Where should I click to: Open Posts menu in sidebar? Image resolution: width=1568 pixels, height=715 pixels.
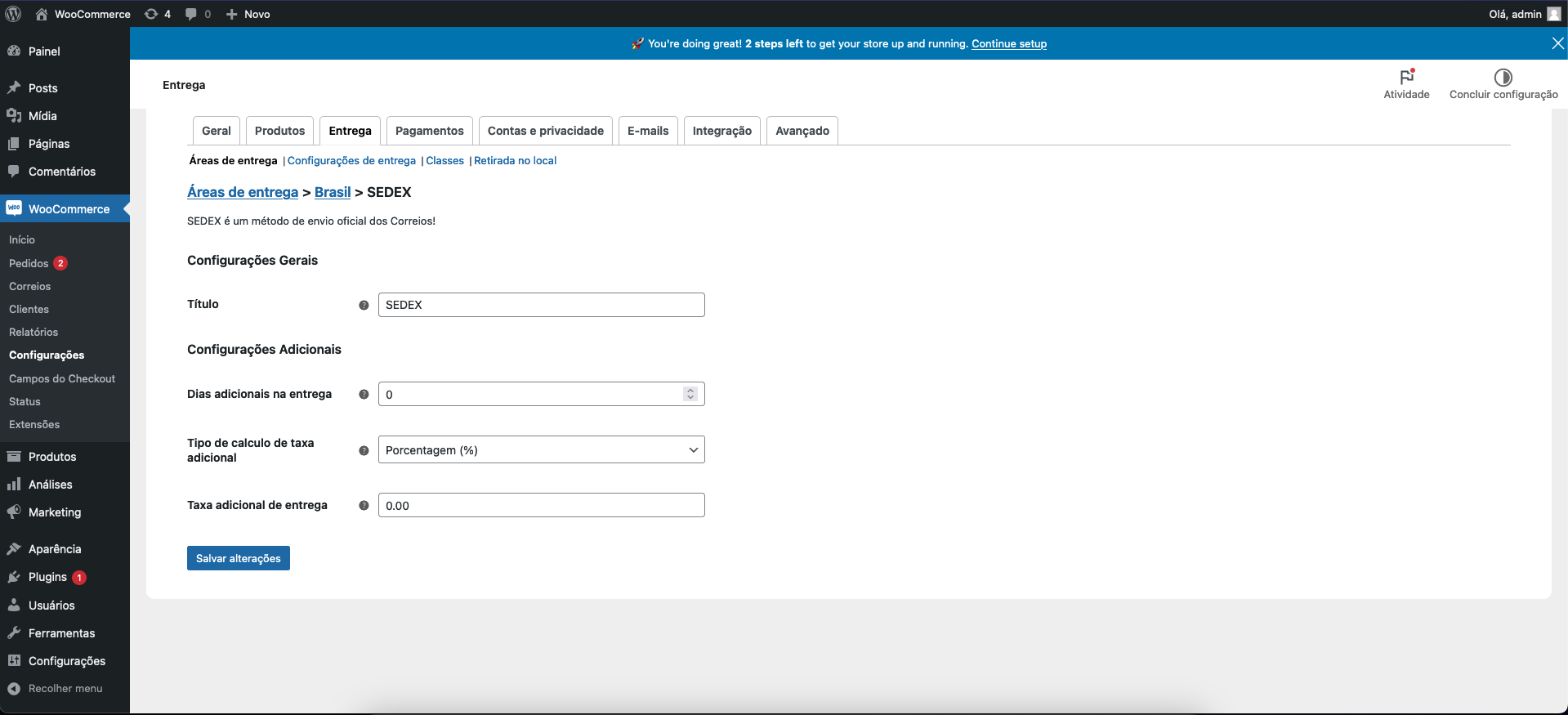(65, 87)
